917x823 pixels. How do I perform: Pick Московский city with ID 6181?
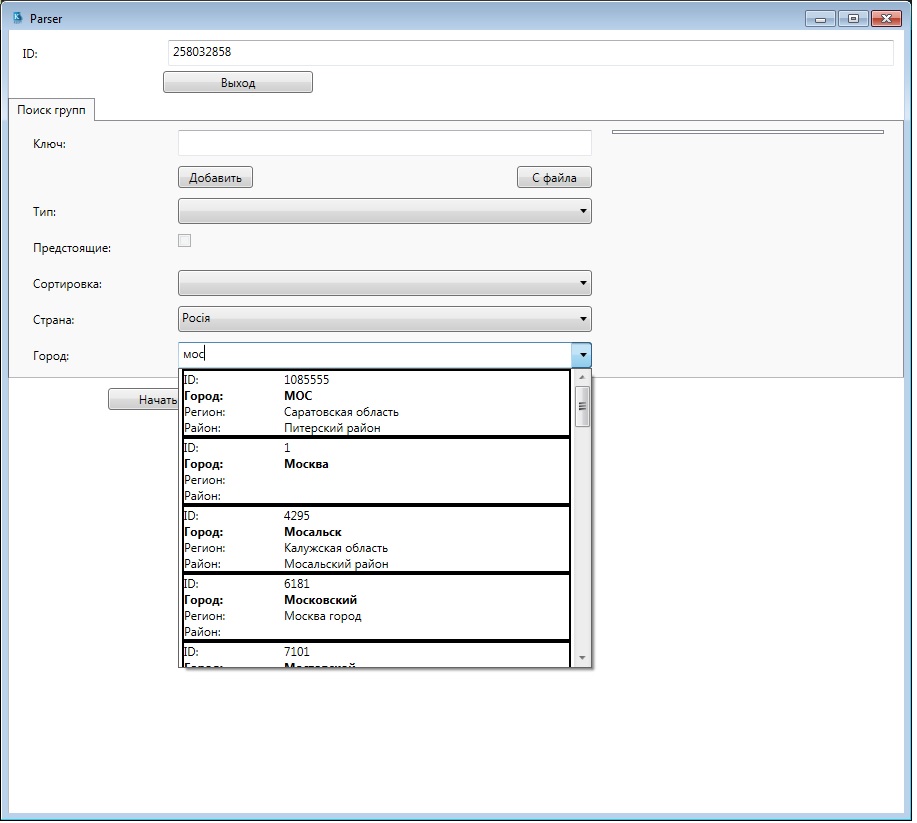375,607
